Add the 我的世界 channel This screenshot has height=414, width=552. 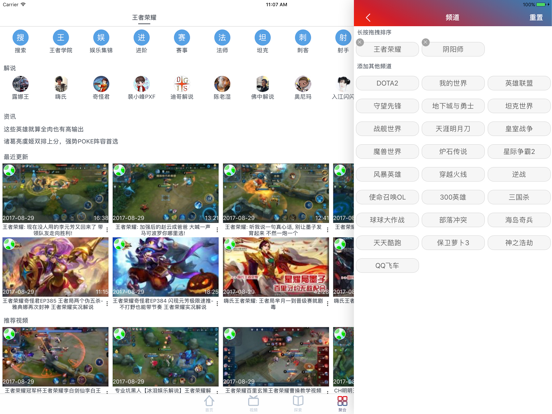pyautogui.click(x=453, y=83)
